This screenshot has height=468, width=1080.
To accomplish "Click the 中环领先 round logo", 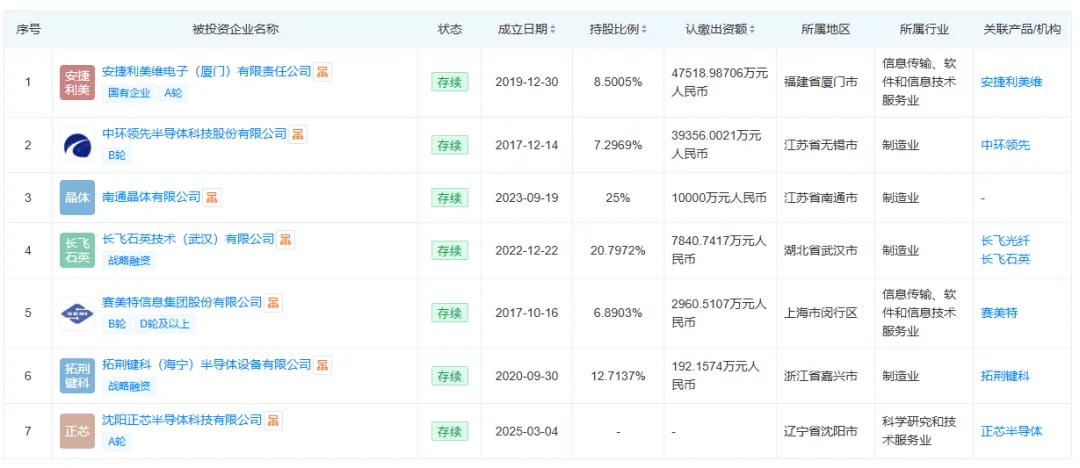I will [x=77, y=145].
